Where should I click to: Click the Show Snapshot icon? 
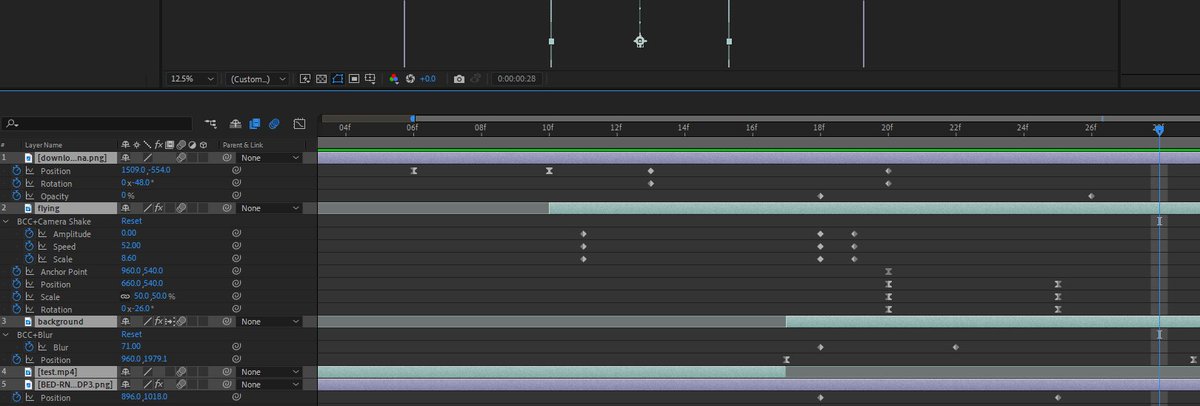click(477, 78)
